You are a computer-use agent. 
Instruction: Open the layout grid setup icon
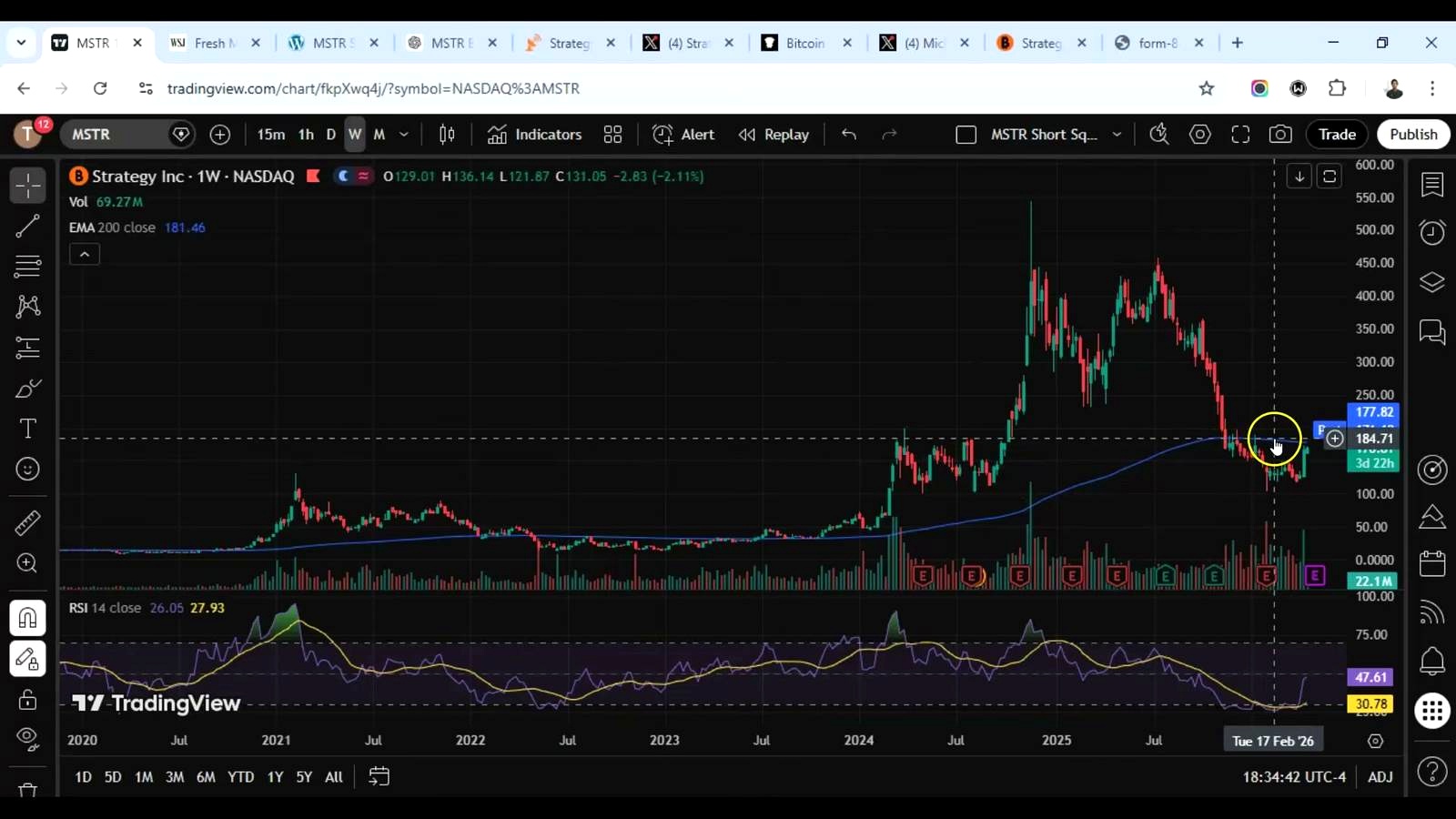[612, 135]
